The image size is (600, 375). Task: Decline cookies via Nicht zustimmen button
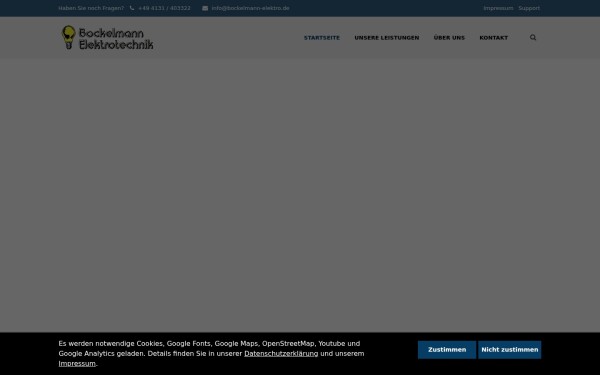click(x=510, y=350)
